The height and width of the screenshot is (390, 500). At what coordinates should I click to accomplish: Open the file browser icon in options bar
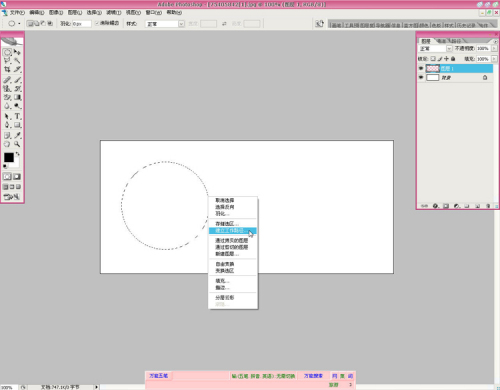point(320,23)
